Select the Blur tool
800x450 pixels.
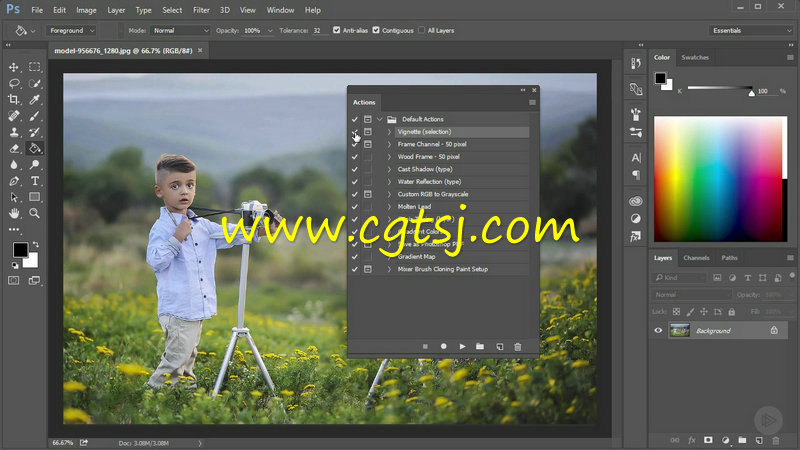pyautogui.click(x=14, y=164)
